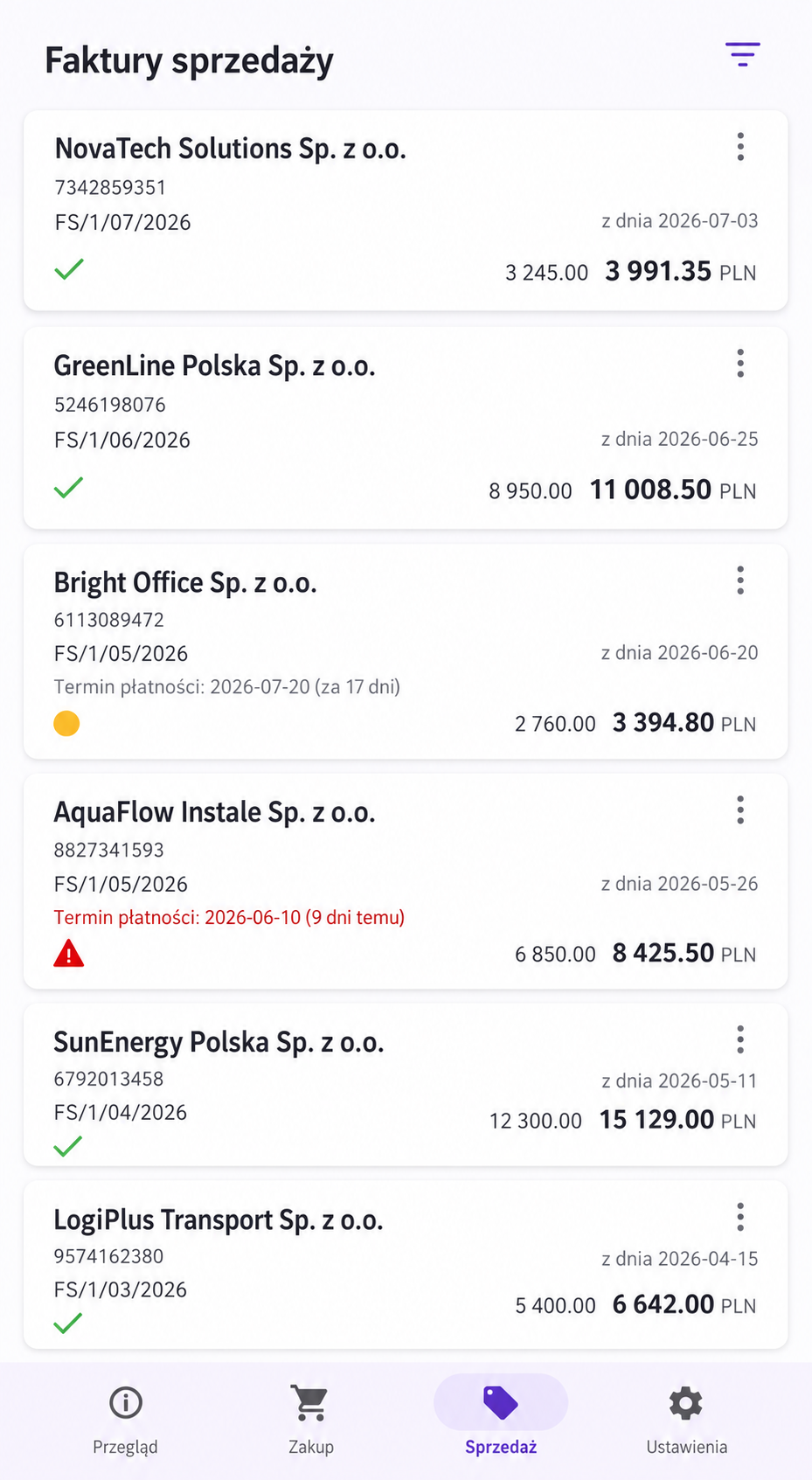
Task: Open three-dot menu for AquaFlow Instale invoice
Action: (740, 810)
